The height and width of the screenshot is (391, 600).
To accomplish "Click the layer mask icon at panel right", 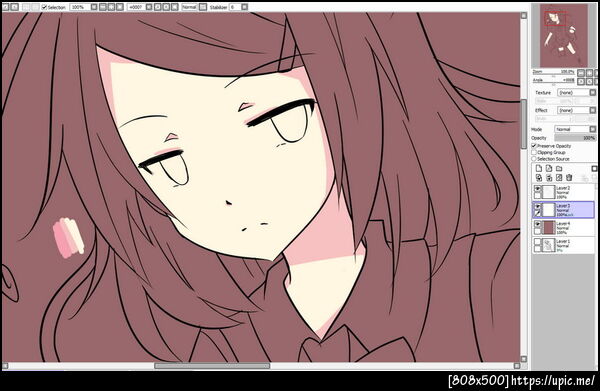I will click(594, 168).
